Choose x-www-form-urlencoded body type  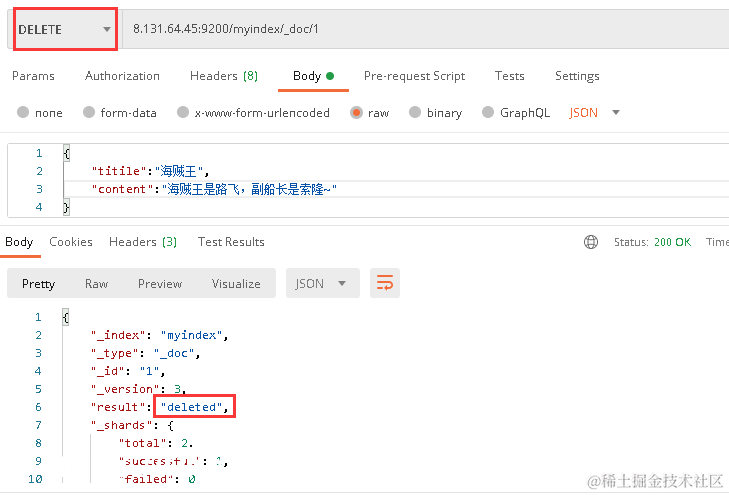pos(183,112)
